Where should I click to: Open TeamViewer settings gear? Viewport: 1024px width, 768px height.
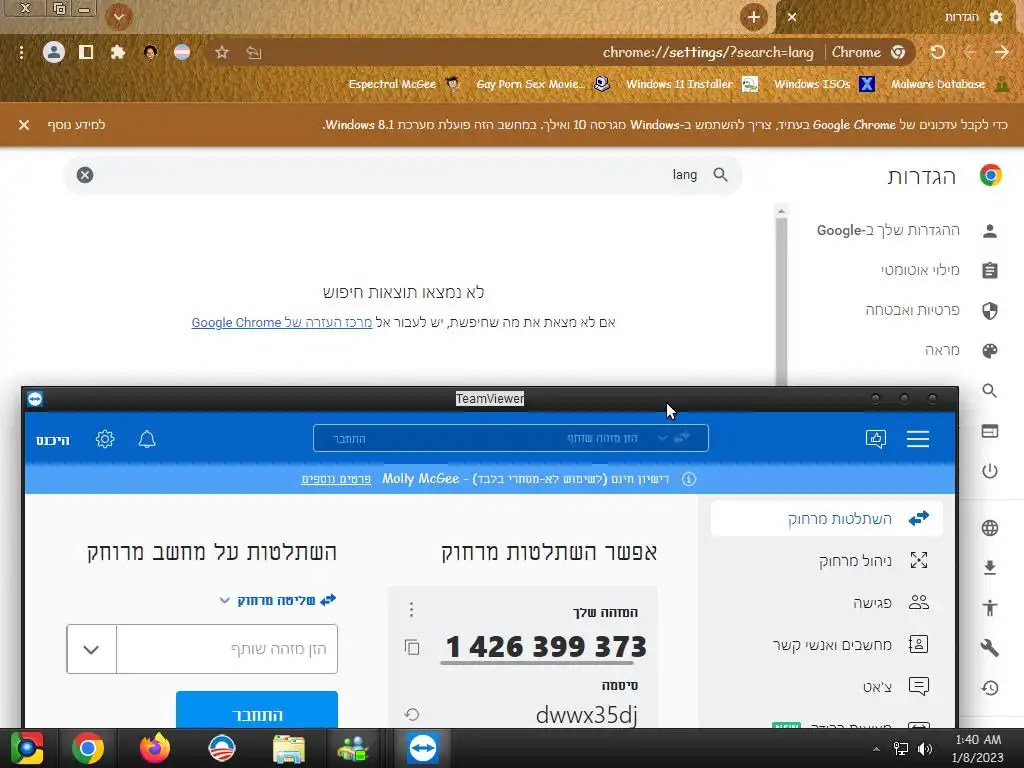pos(105,439)
